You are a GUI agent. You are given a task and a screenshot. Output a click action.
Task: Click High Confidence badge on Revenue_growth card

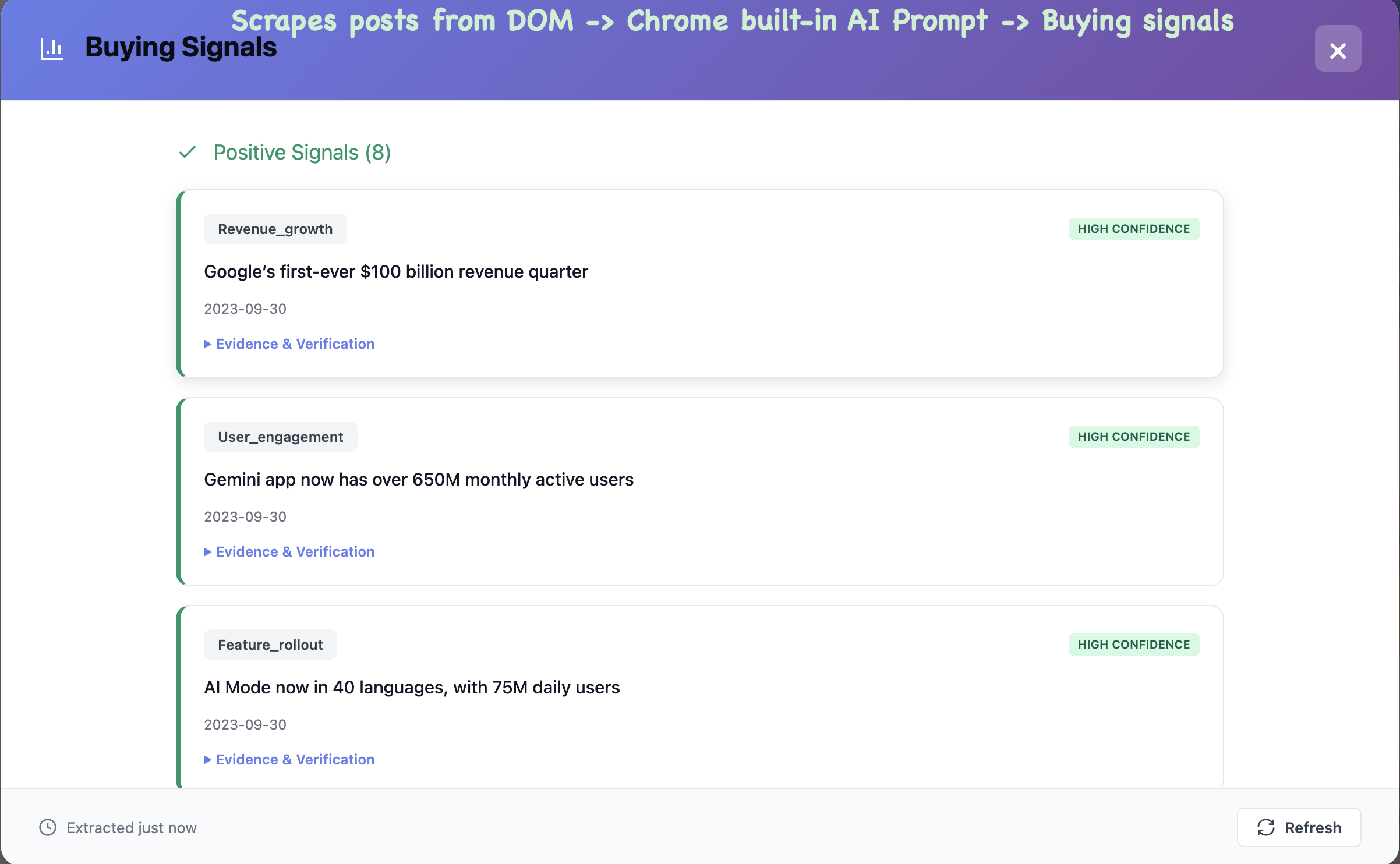tap(1133, 229)
